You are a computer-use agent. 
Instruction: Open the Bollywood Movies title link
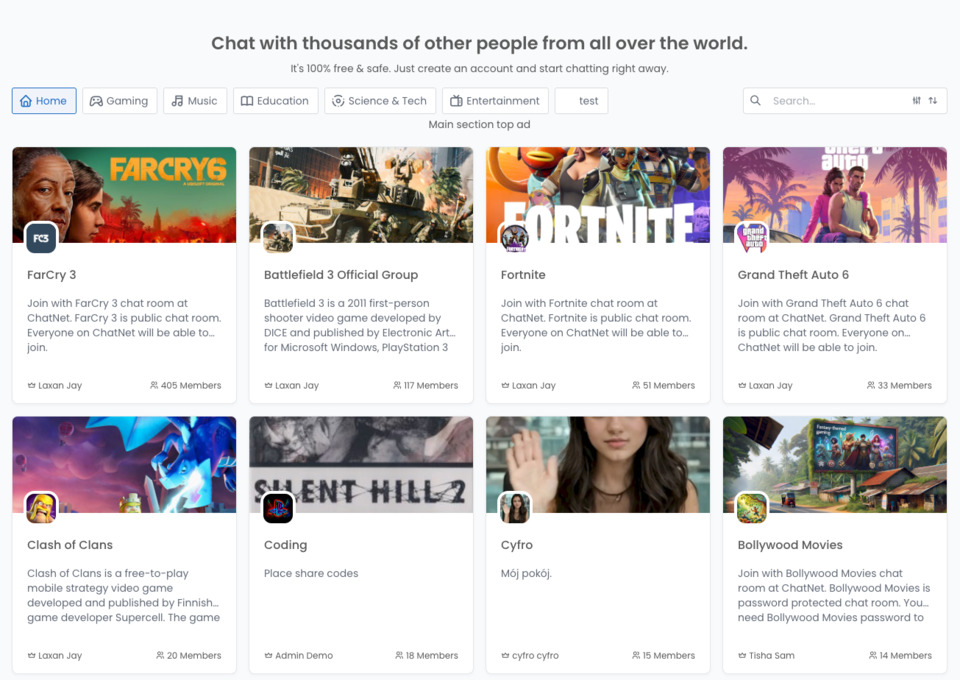(x=790, y=545)
